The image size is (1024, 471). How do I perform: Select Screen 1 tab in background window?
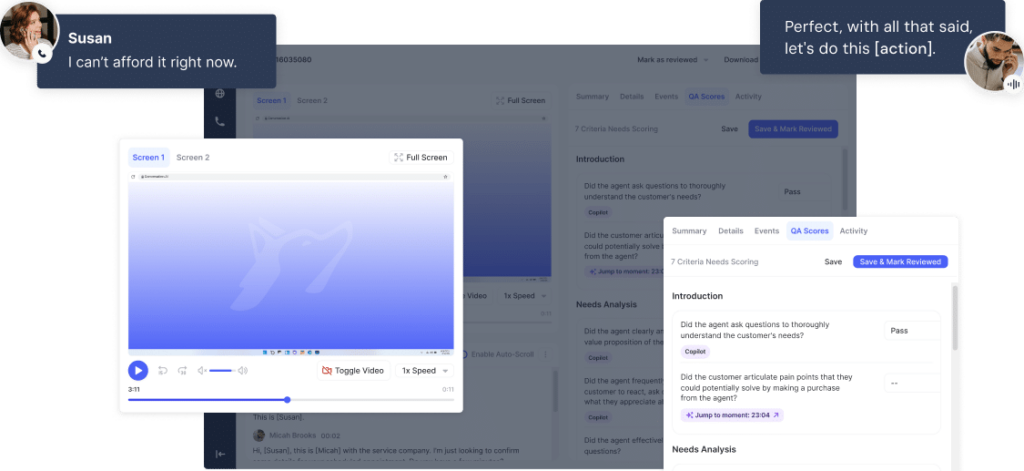(272, 101)
